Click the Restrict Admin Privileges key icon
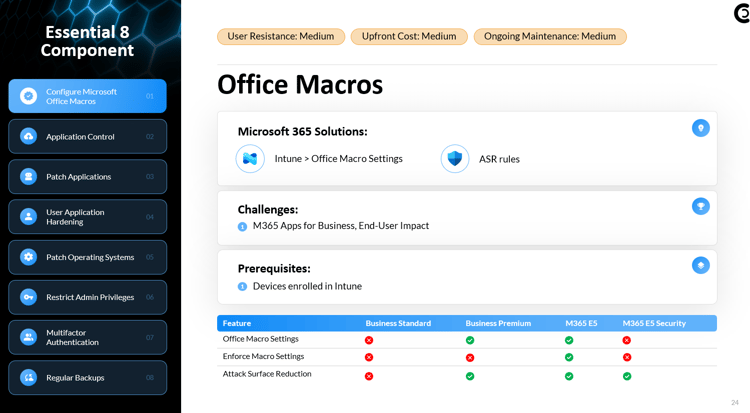 tap(28, 297)
